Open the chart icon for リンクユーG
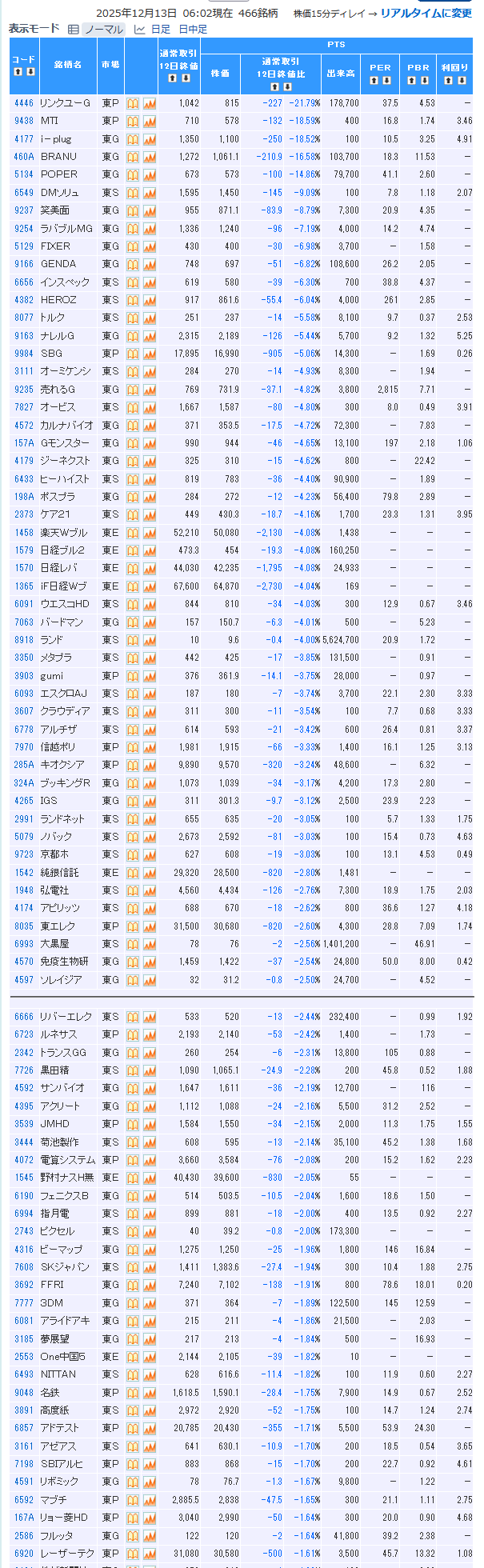The width and height of the screenshot is (484, 1568). [x=150, y=103]
